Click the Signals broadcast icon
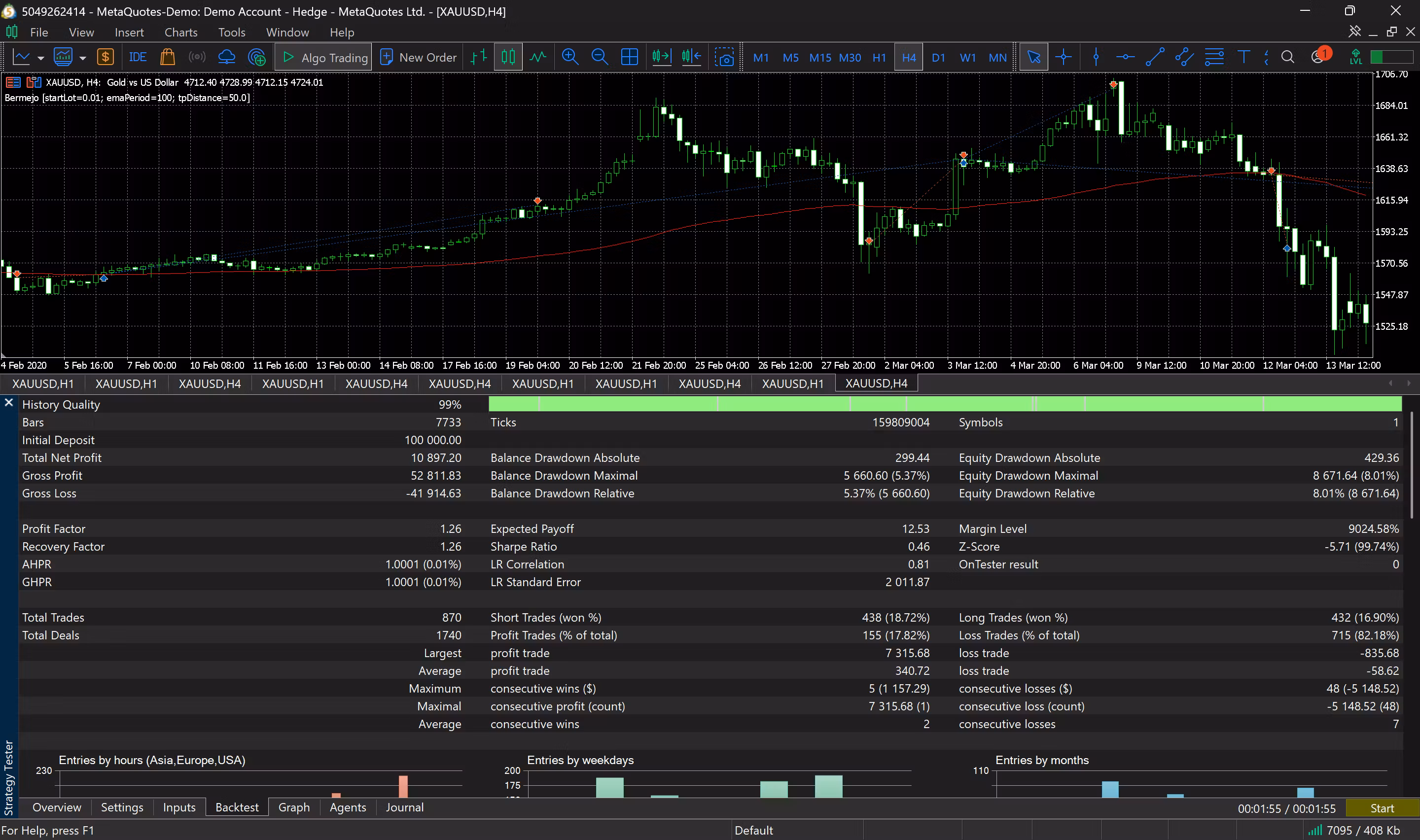Viewport: 1420px width, 840px height. click(x=197, y=57)
